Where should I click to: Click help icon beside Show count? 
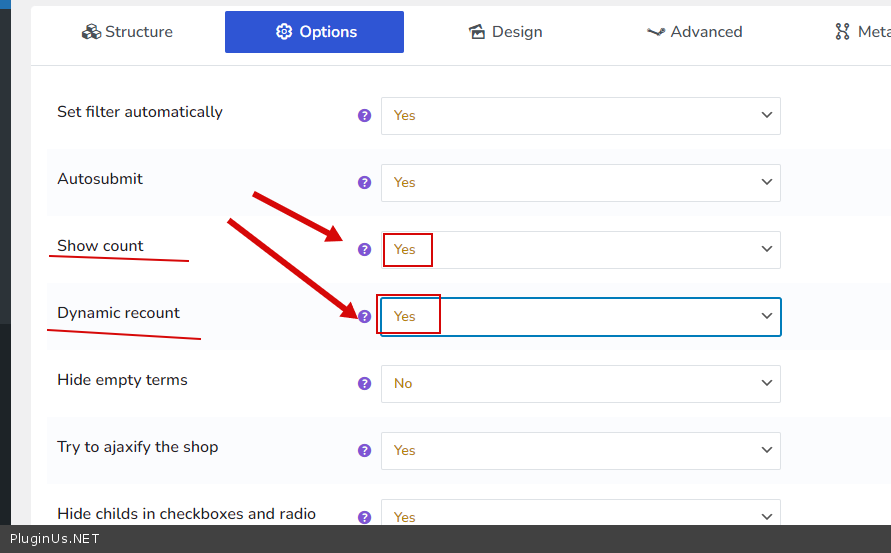(x=364, y=249)
